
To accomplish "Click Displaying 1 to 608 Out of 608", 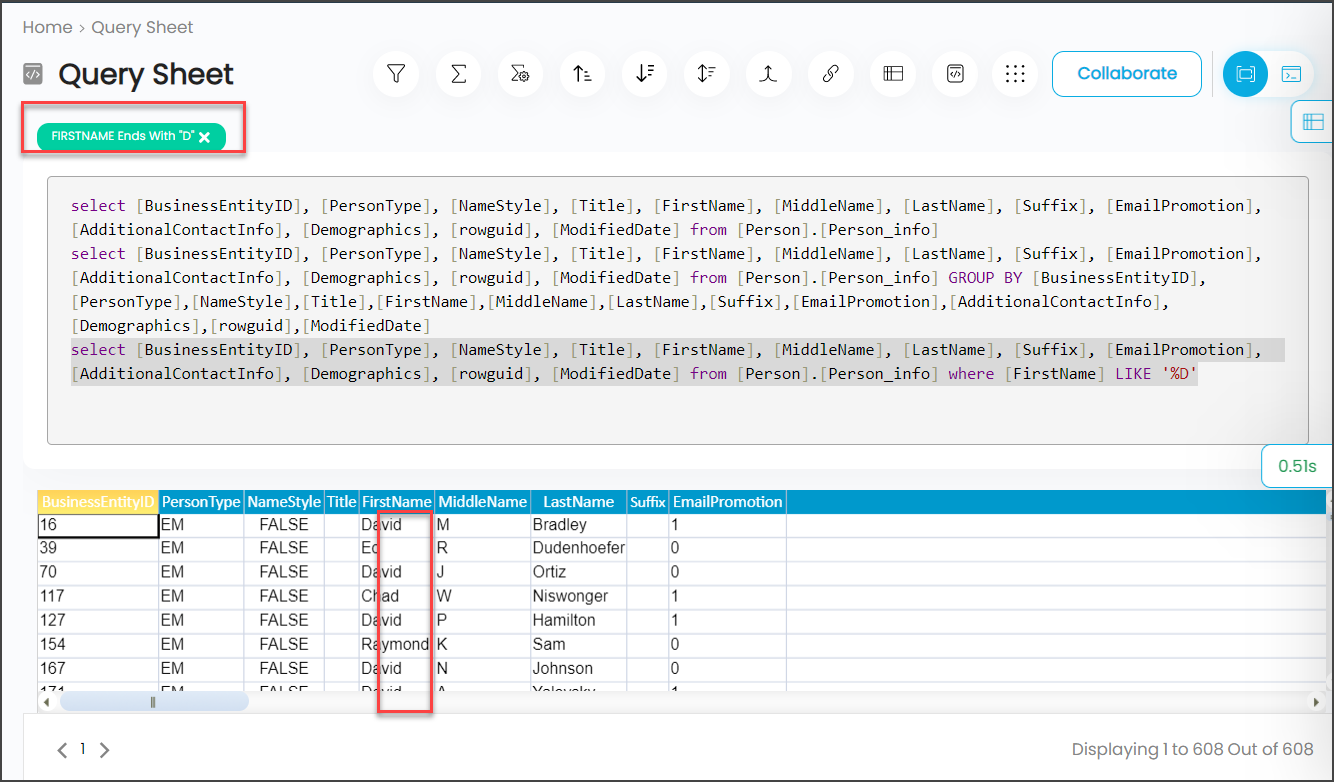I will (x=1192, y=749).
